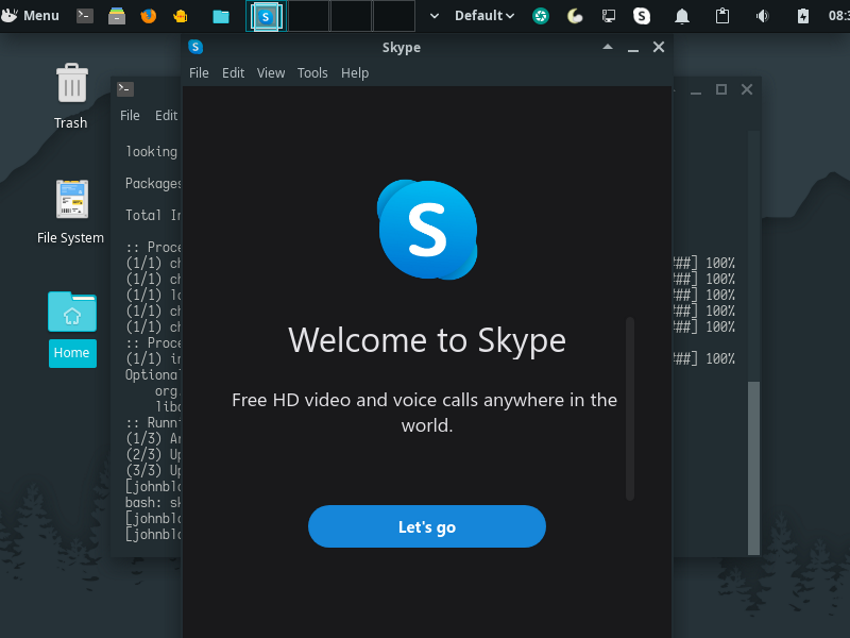
Task: Open the Skype File menu
Action: coord(198,73)
